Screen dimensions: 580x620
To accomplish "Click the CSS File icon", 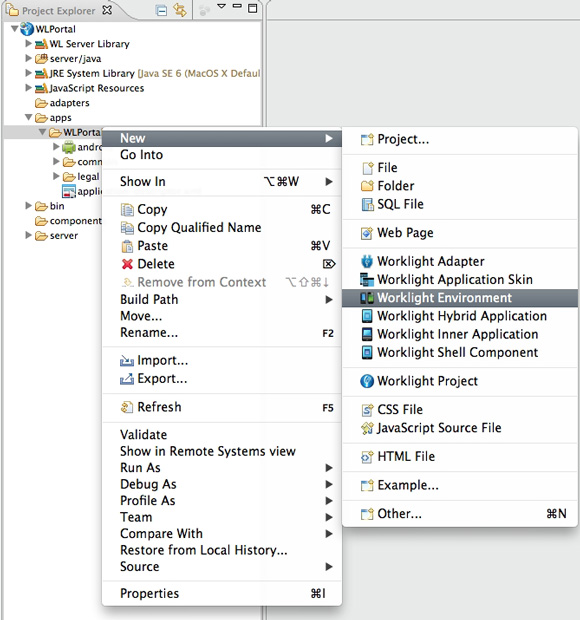I will coord(367,410).
